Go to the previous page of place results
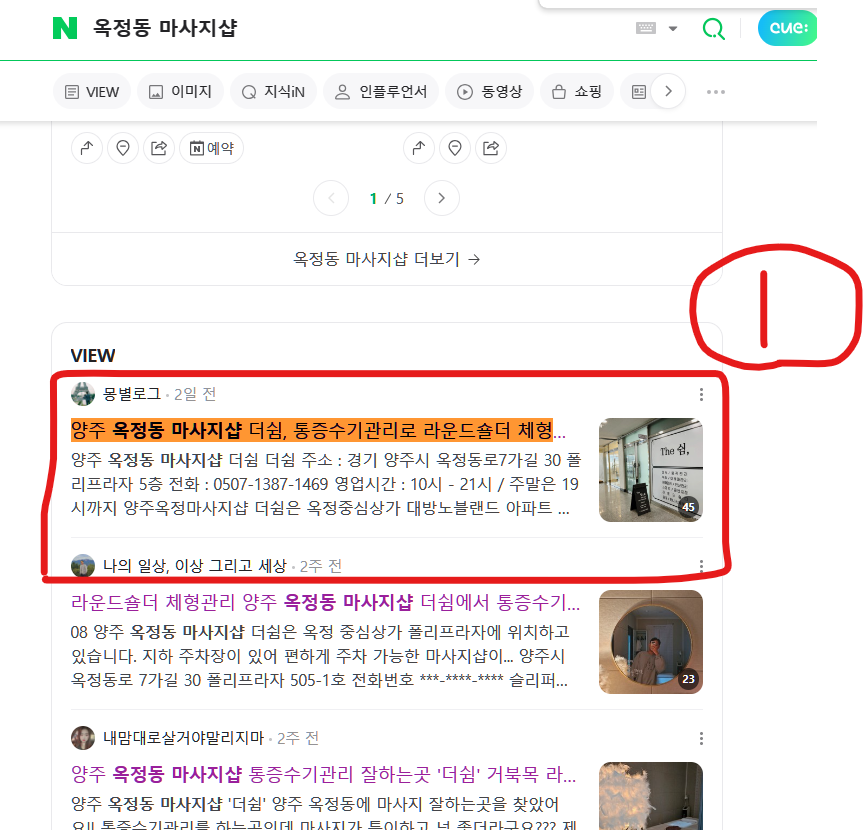The image size is (864, 830). coord(331,198)
